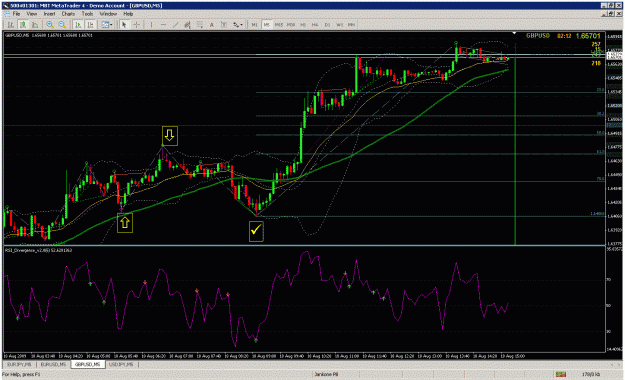Open the Tools menu
Viewport: 625px width, 380px height.
tap(87, 14)
